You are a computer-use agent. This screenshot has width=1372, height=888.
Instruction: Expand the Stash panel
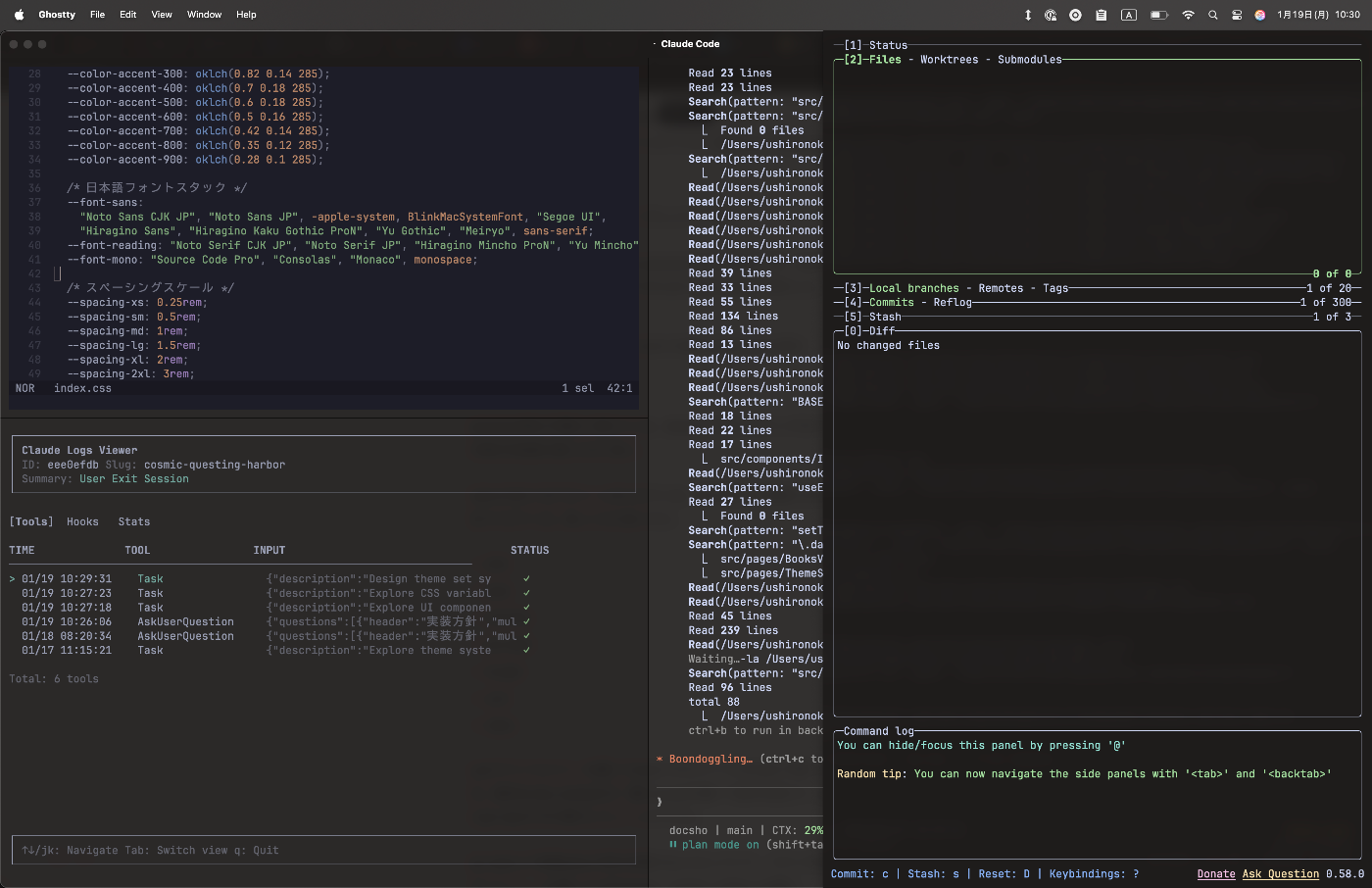click(x=884, y=317)
